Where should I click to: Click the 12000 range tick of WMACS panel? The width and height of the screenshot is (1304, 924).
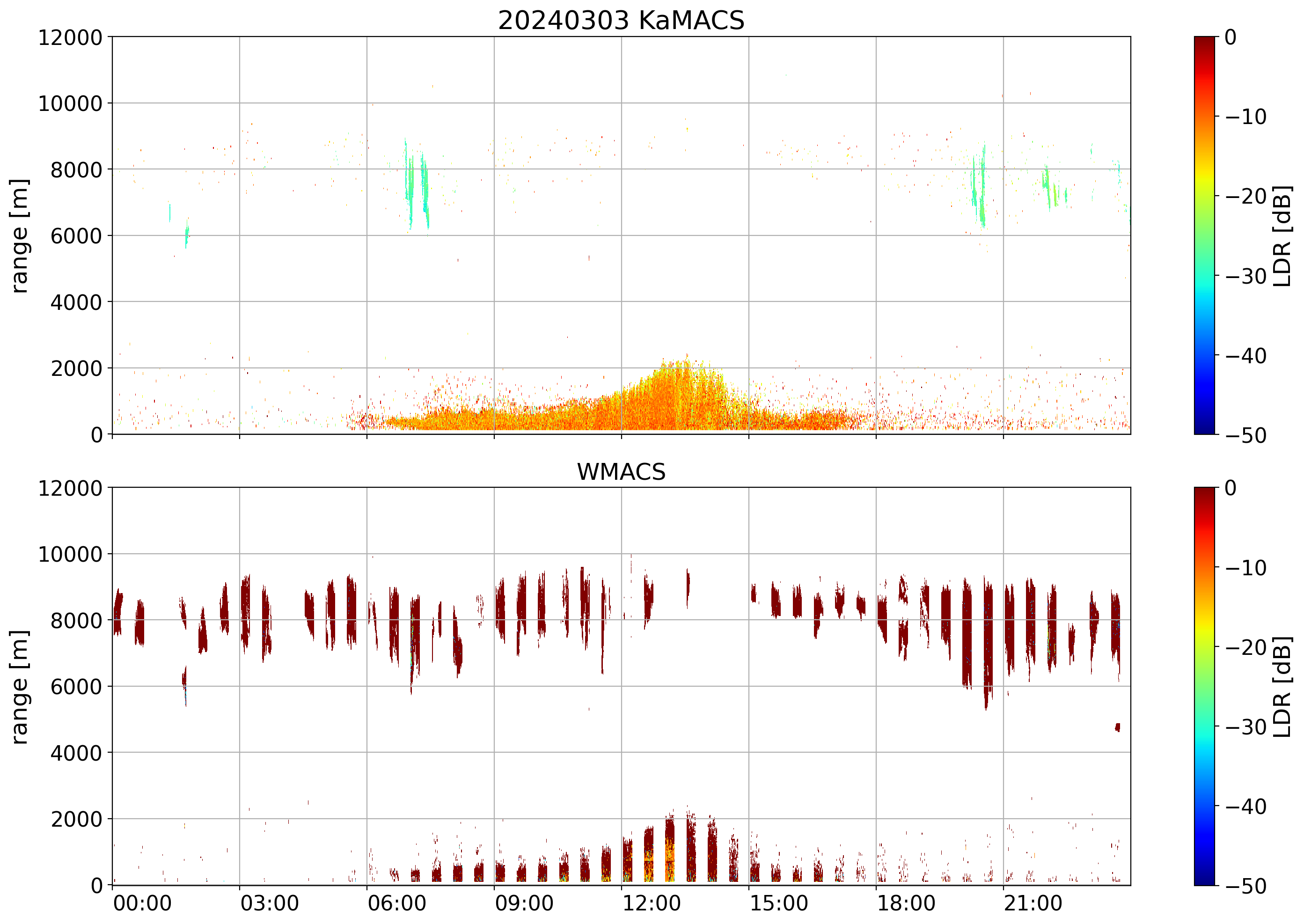click(x=71, y=488)
